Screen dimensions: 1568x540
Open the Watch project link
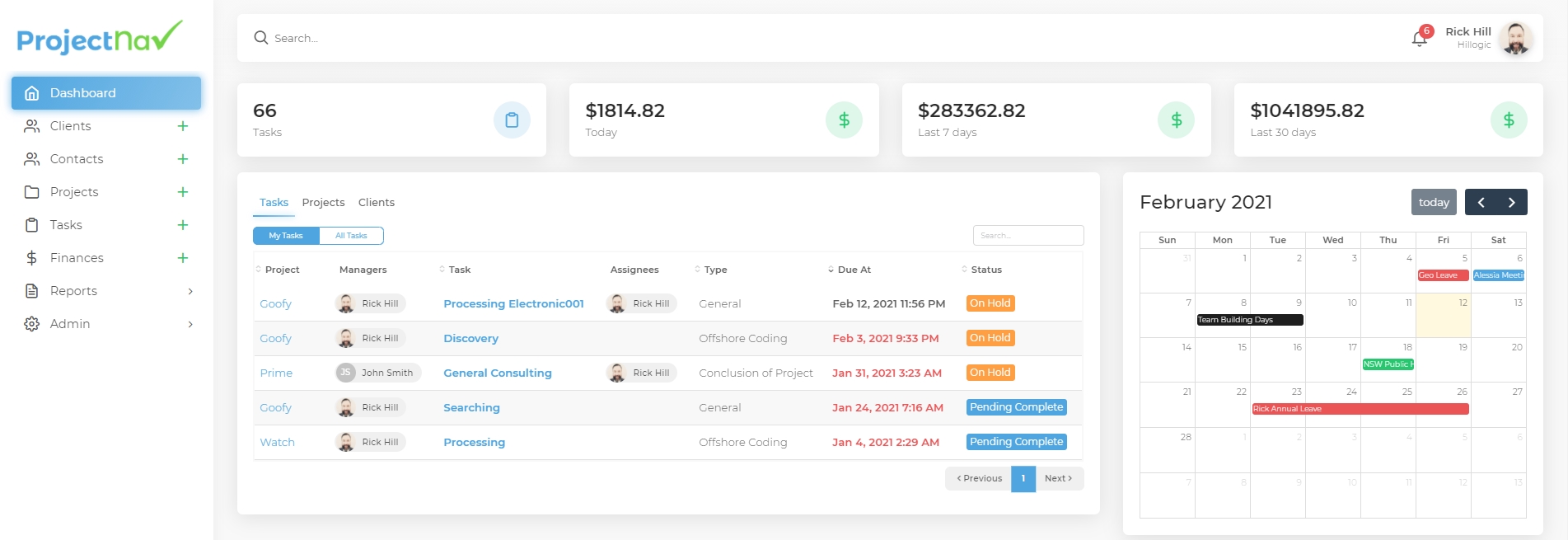(x=277, y=442)
